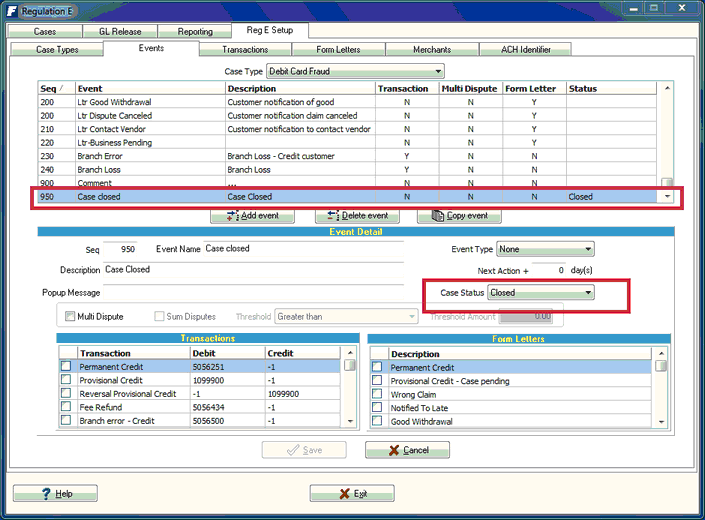
Task: Open the ACH Identifier sub-tab
Action: click(x=526, y=49)
